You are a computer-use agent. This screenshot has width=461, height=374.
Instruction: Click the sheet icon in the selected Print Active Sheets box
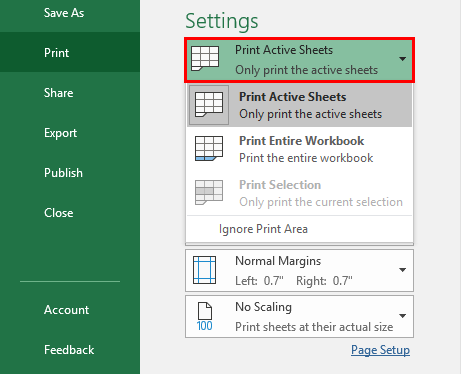pos(205,58)
